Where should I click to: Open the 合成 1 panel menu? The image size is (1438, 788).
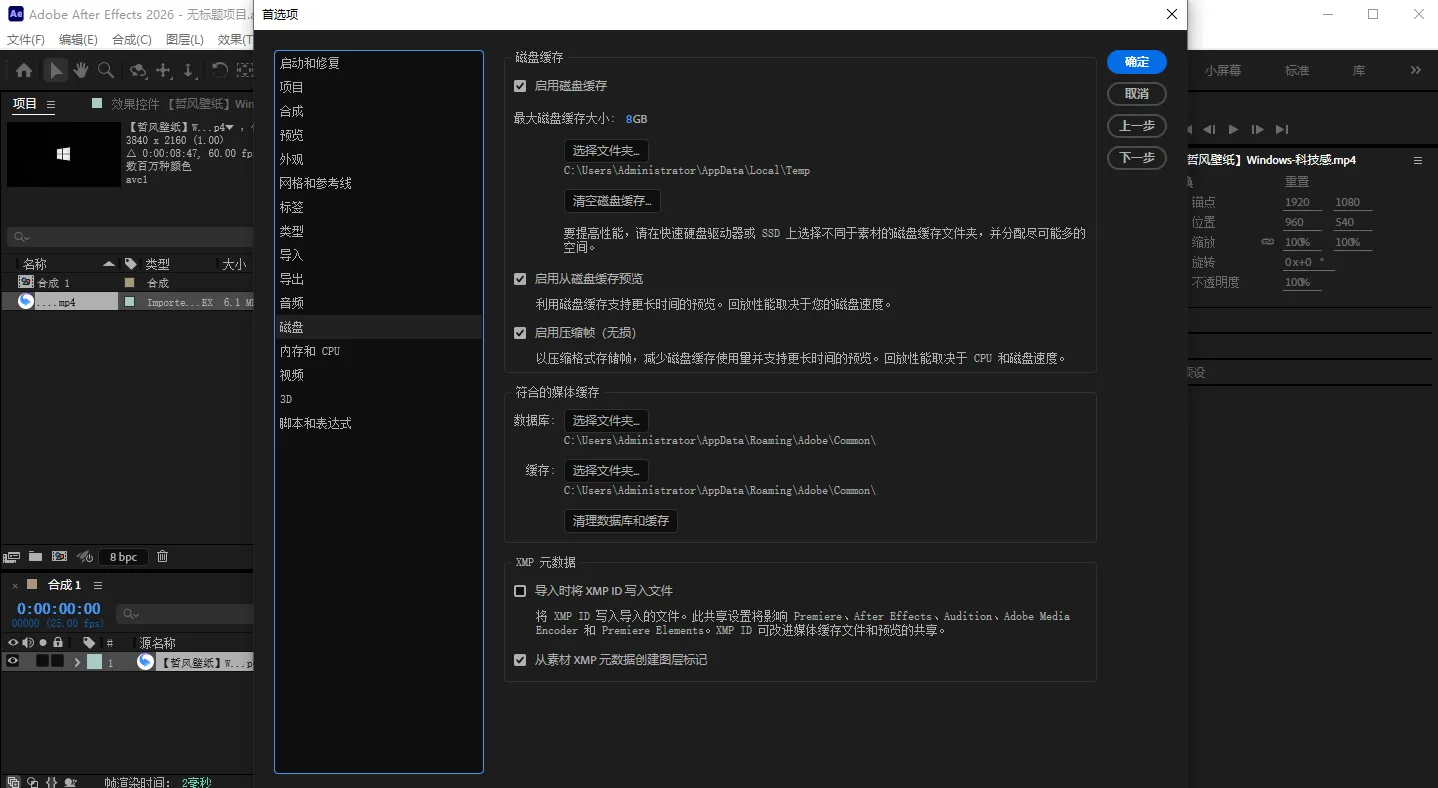97,584
